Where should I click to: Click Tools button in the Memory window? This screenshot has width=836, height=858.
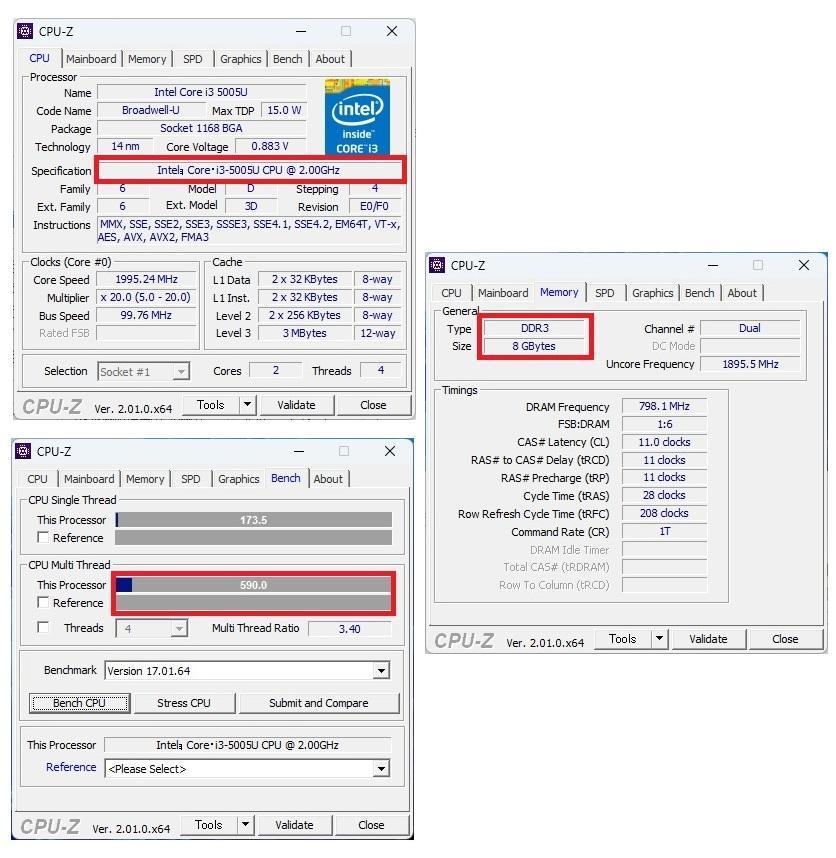623,639
